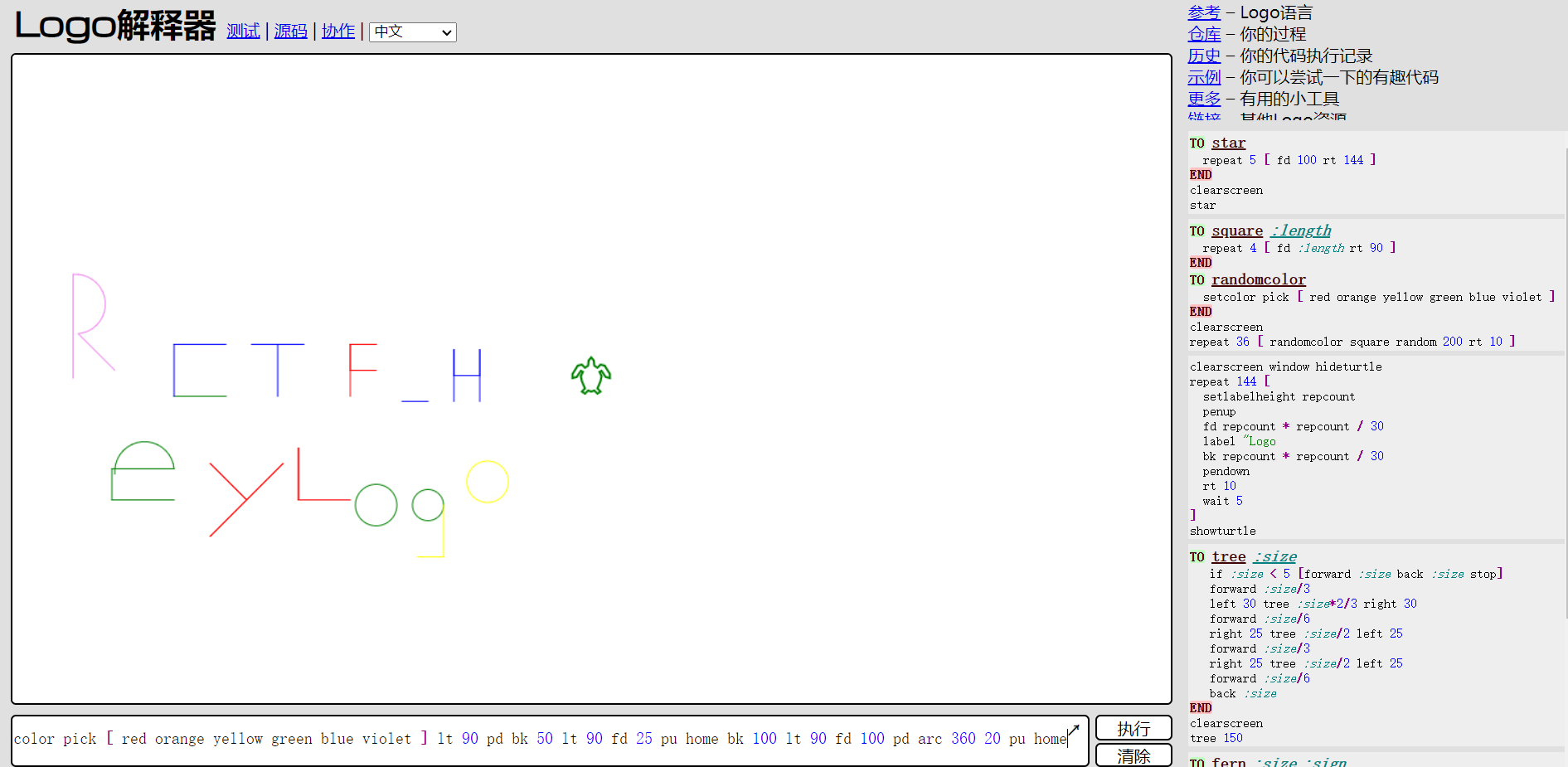Open the randomcolor procedure definition link

(1258, 279)
